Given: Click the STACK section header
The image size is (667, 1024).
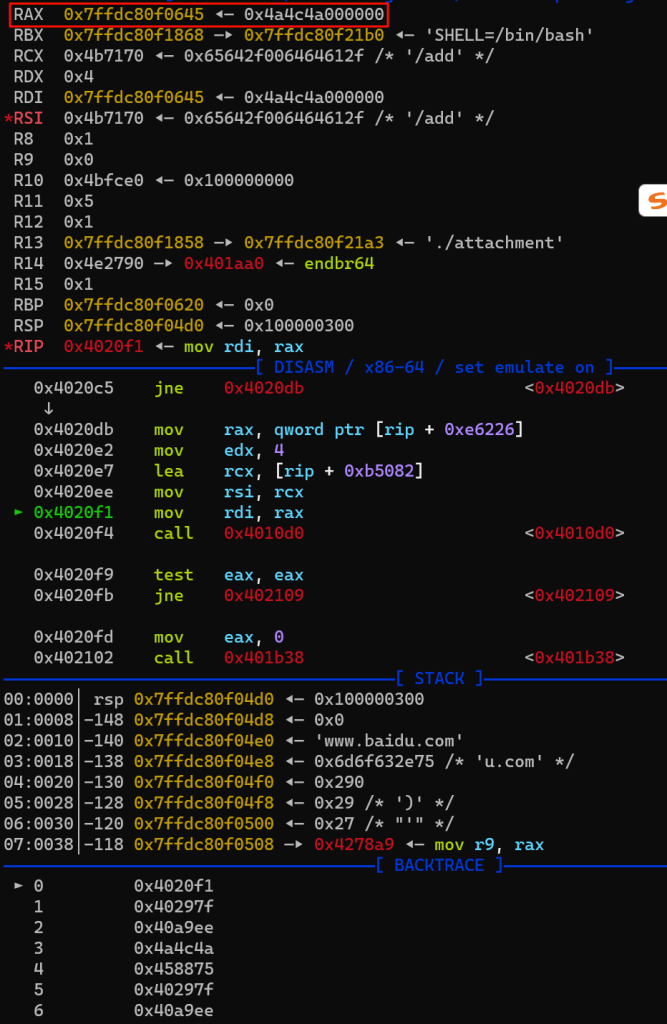Looking at the screenshot, I should click(x=440, y=678).
